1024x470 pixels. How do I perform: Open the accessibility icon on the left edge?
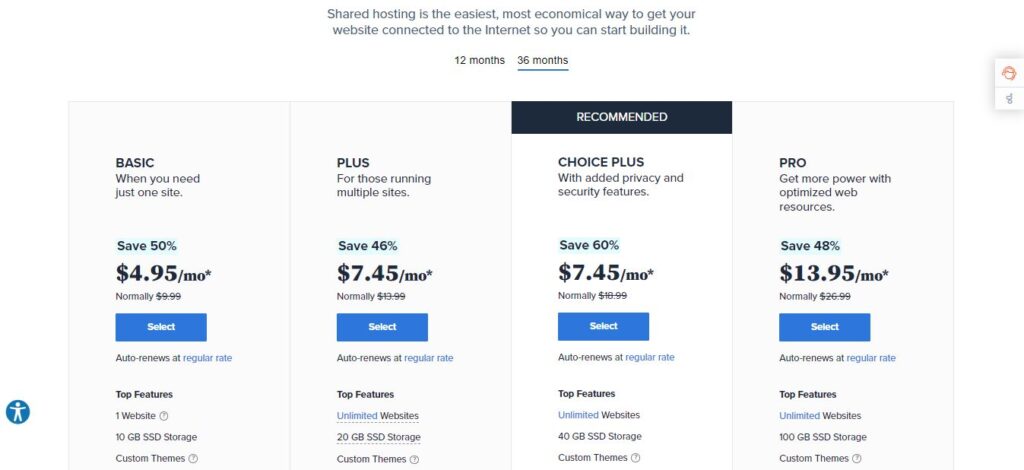(x=18, y=412)
